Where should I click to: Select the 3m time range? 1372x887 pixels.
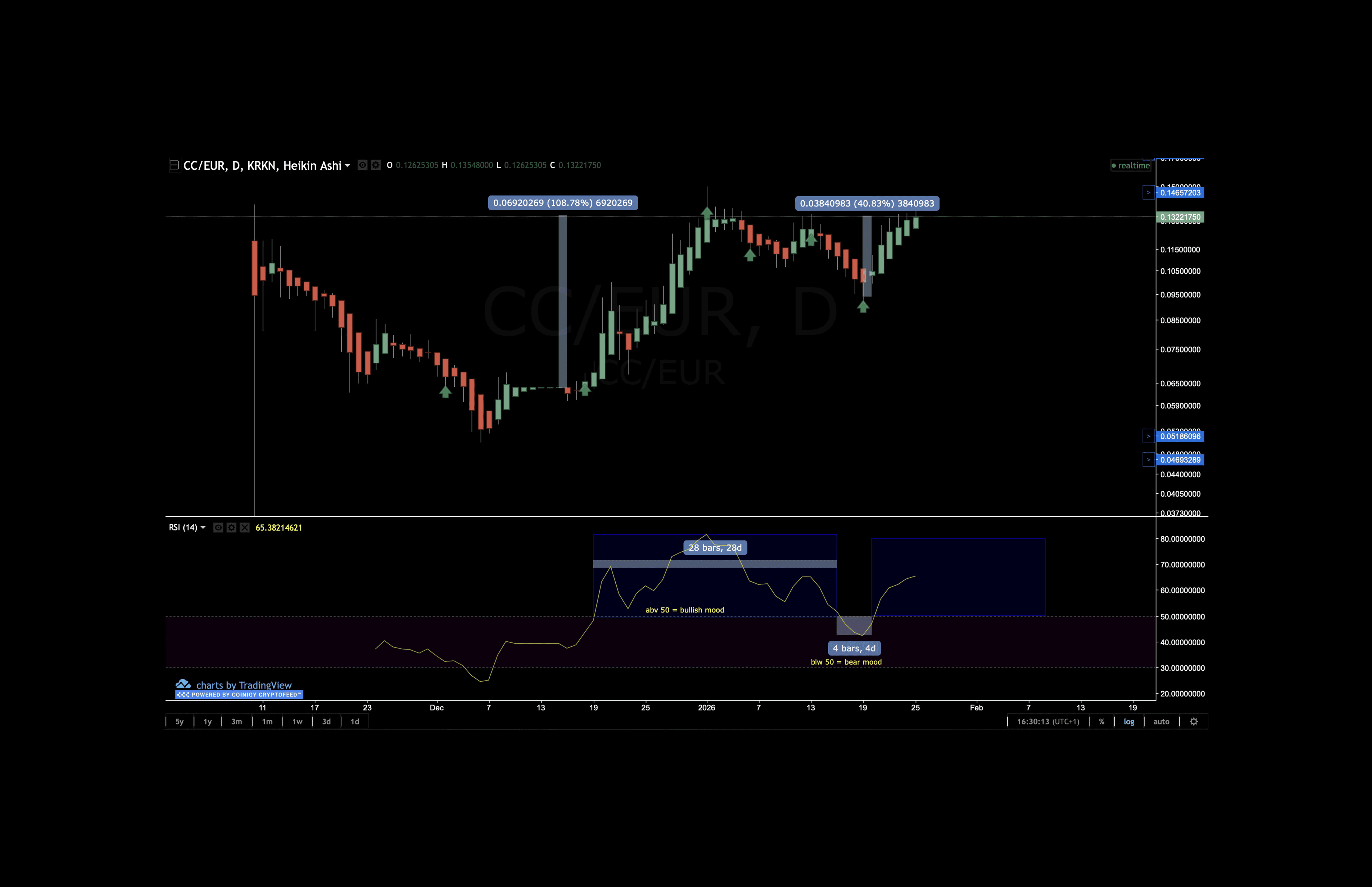(x=237, y=722)
